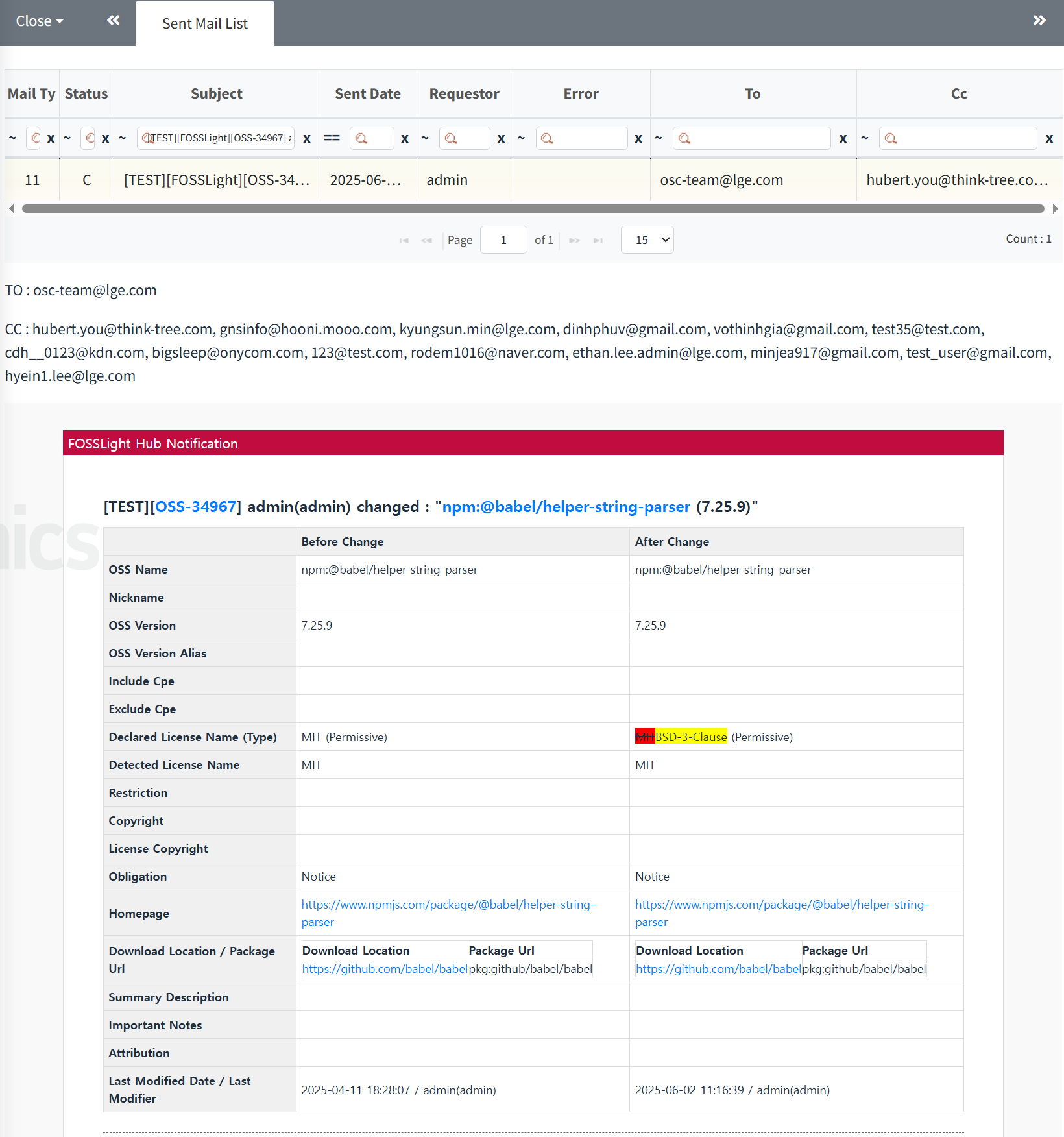Open the rows-per-page 15 dropdown
1064x1137 pixels.
(647, 240)
